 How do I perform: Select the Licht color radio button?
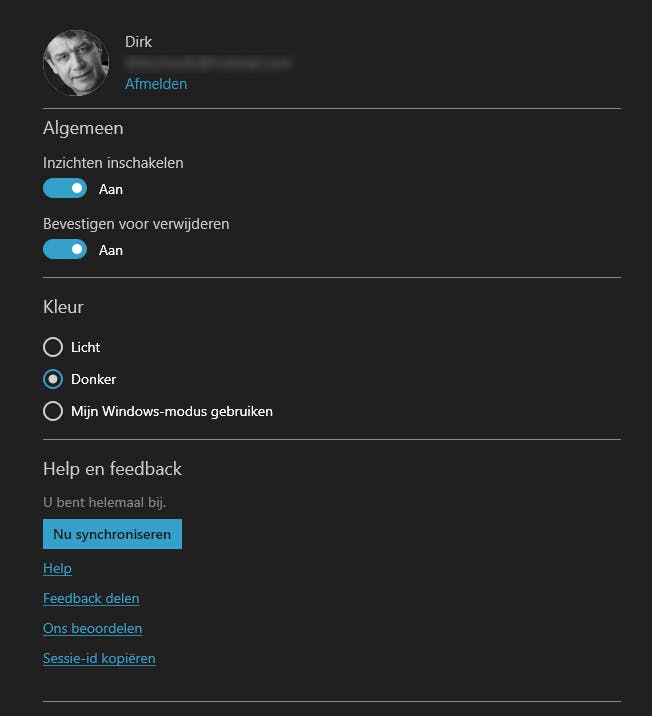click(53, 347)
